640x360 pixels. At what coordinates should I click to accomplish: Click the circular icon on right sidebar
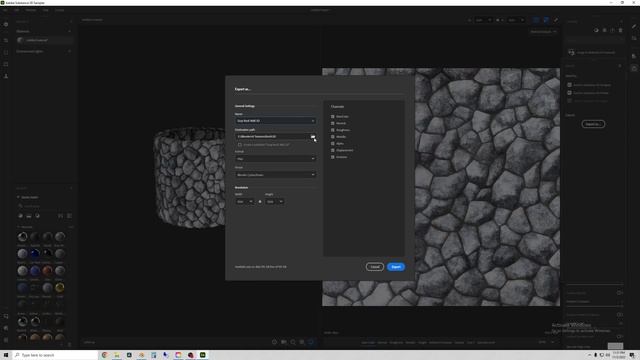pos(634,69)
